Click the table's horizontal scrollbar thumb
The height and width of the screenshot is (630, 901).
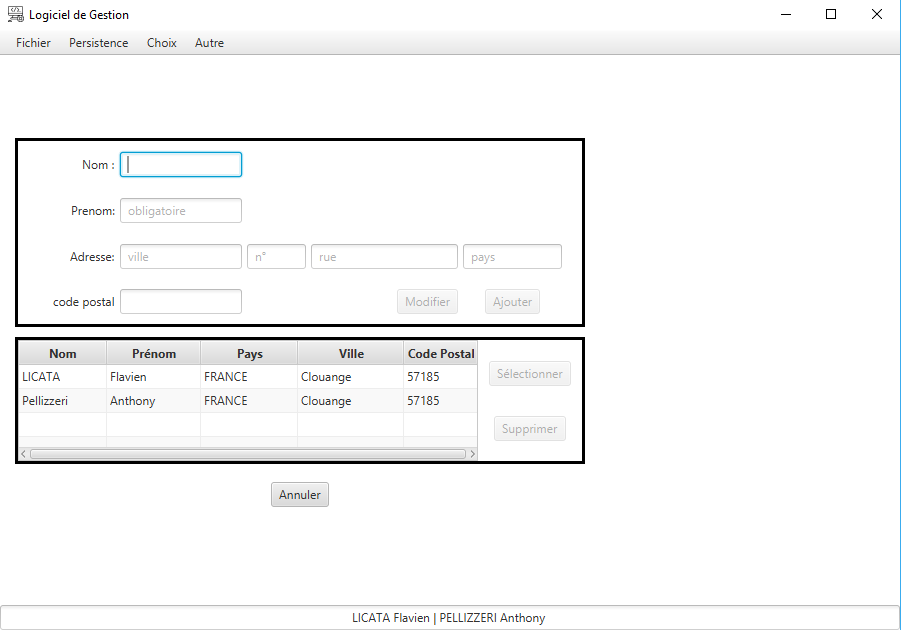248,454
